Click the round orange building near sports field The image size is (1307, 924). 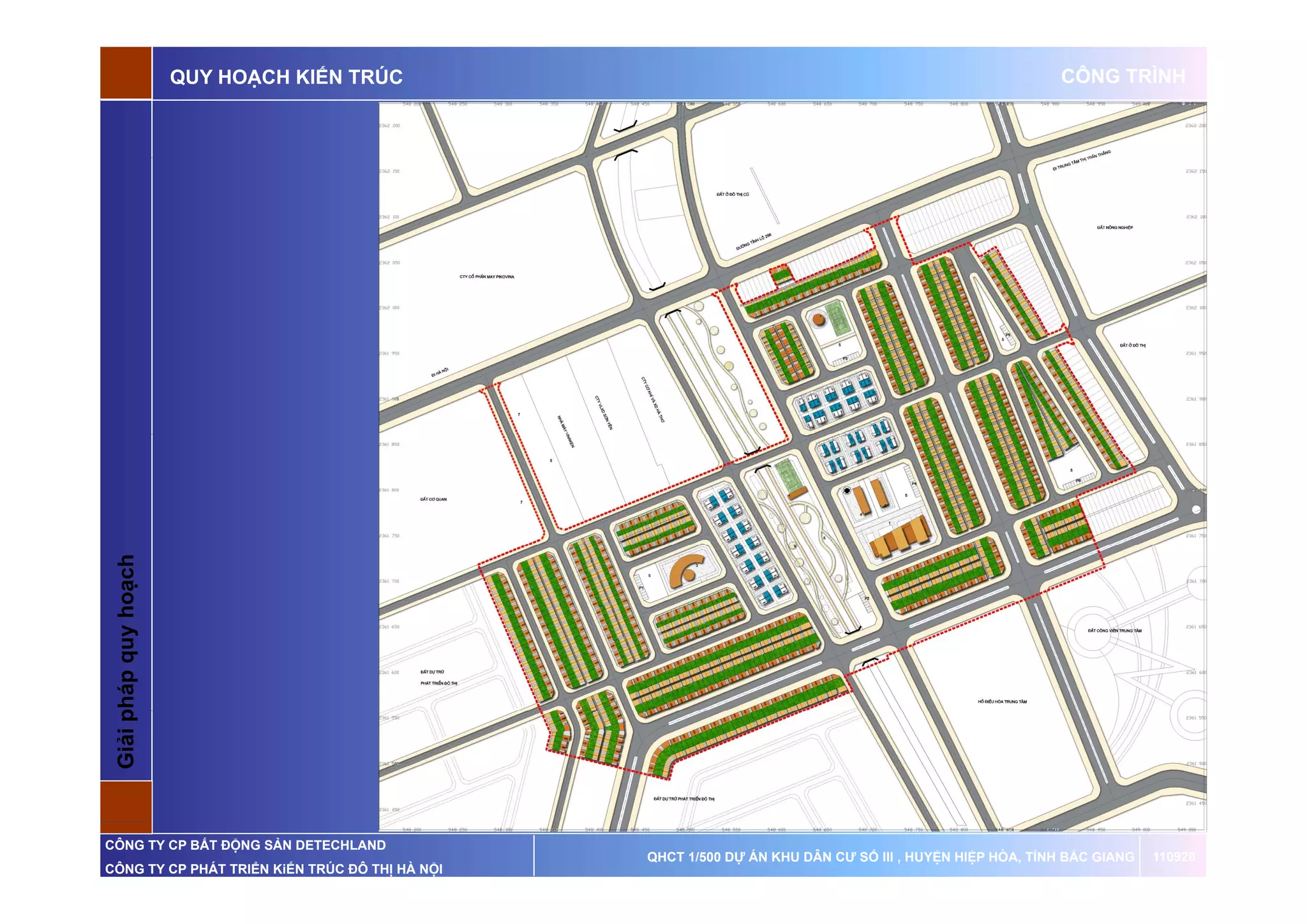[818, 320]
